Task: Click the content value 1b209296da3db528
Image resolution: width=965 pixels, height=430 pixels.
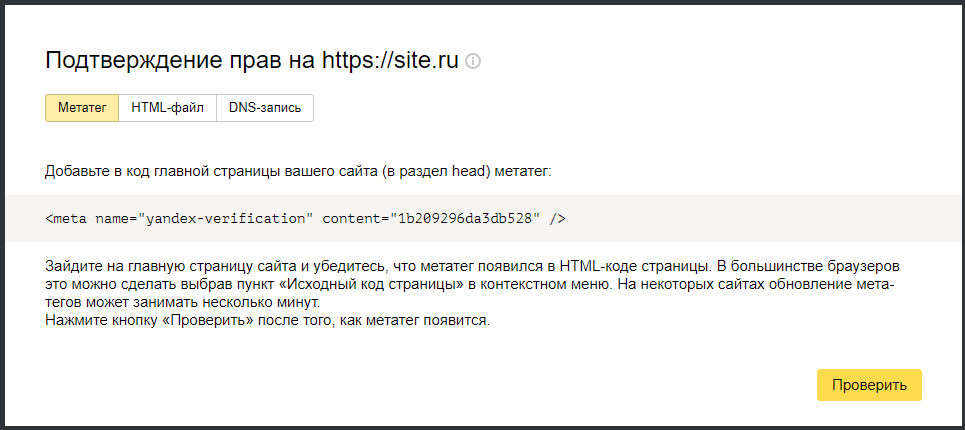Action: click(x=464, y=218)
